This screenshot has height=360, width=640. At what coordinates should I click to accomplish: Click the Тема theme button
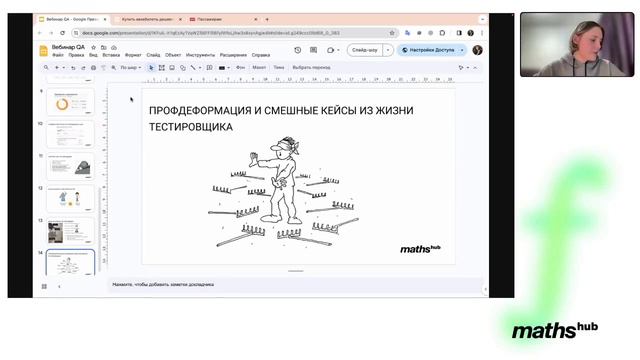coord(279,68)
